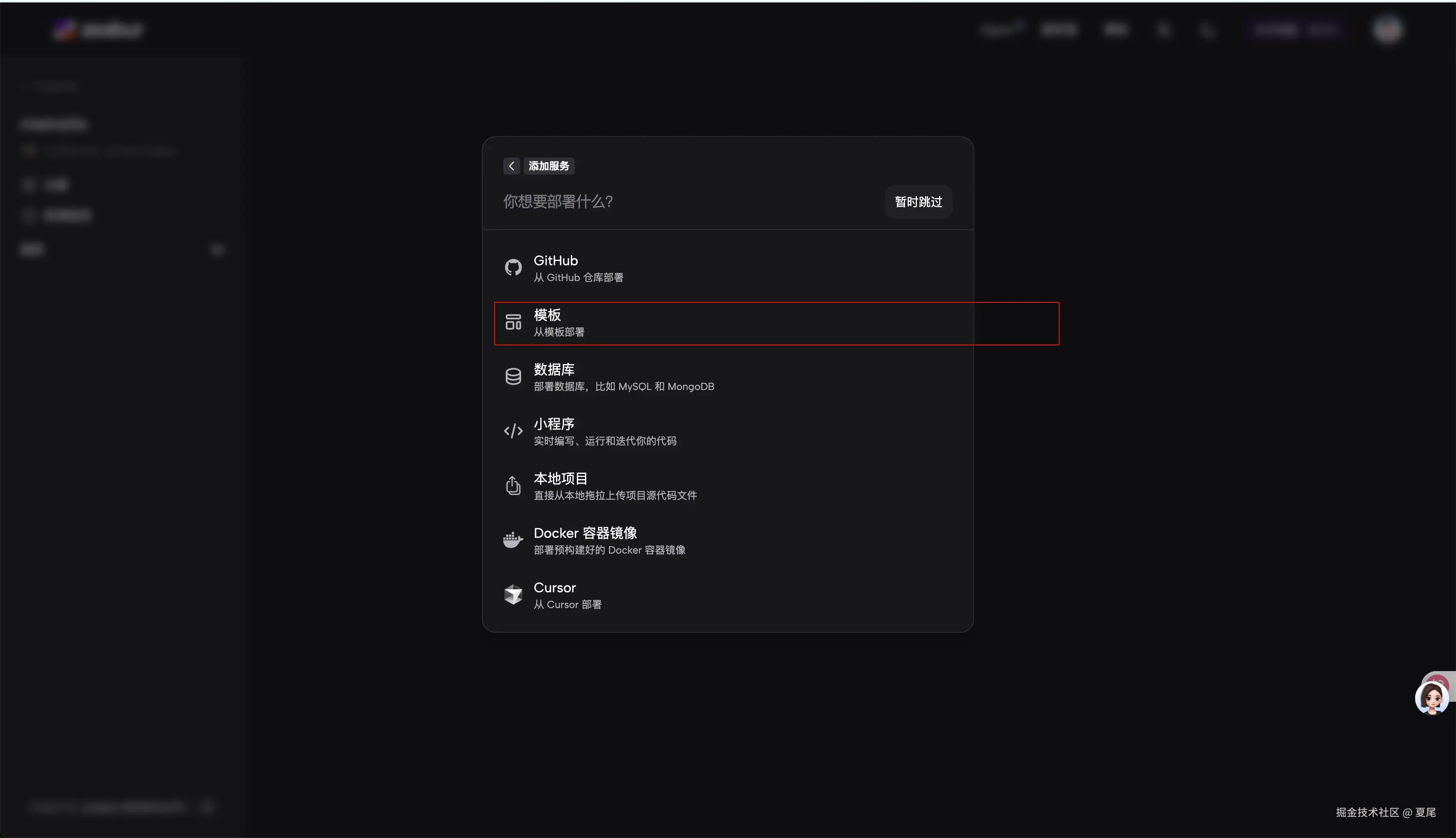Select 数据库 to deploy a database
The width and height of the screenshot is (1456, 838).
tap(554, 370)
